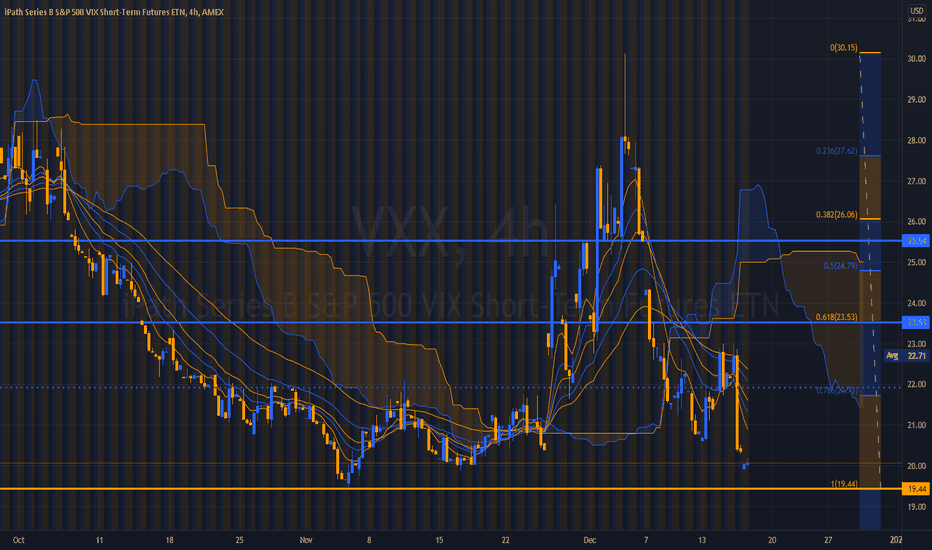The image size is (932, 550).
Task: Click the 20.00 price axis label
Action: coord(917,466)
